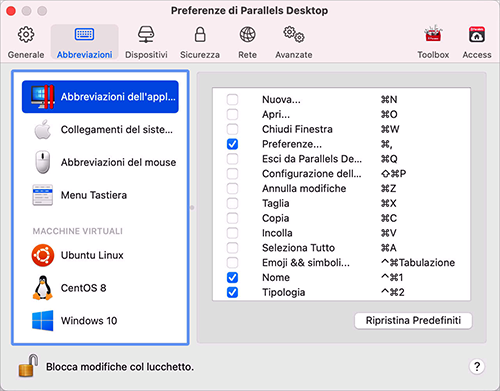The height and width of the screenshot is (391, 500).
Task: Enable the Taglia shortcut checkbox
Action: pos(232,203)
